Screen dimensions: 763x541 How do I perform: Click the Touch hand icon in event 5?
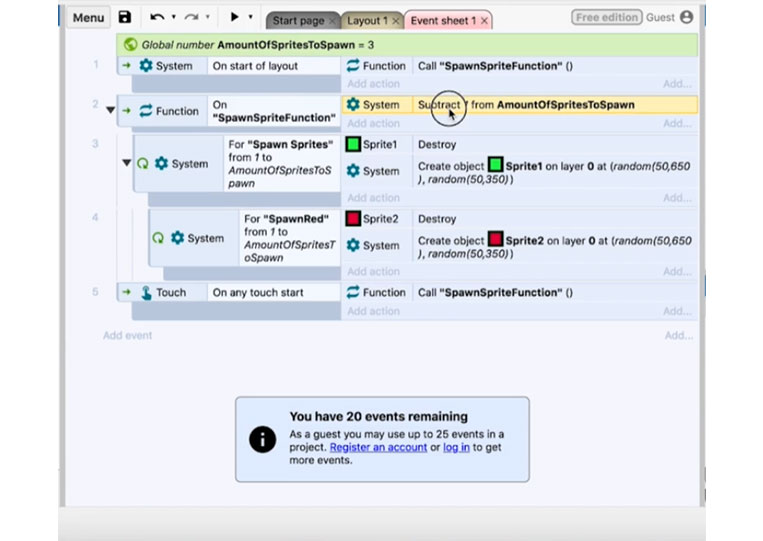click(x=146, y=292)
